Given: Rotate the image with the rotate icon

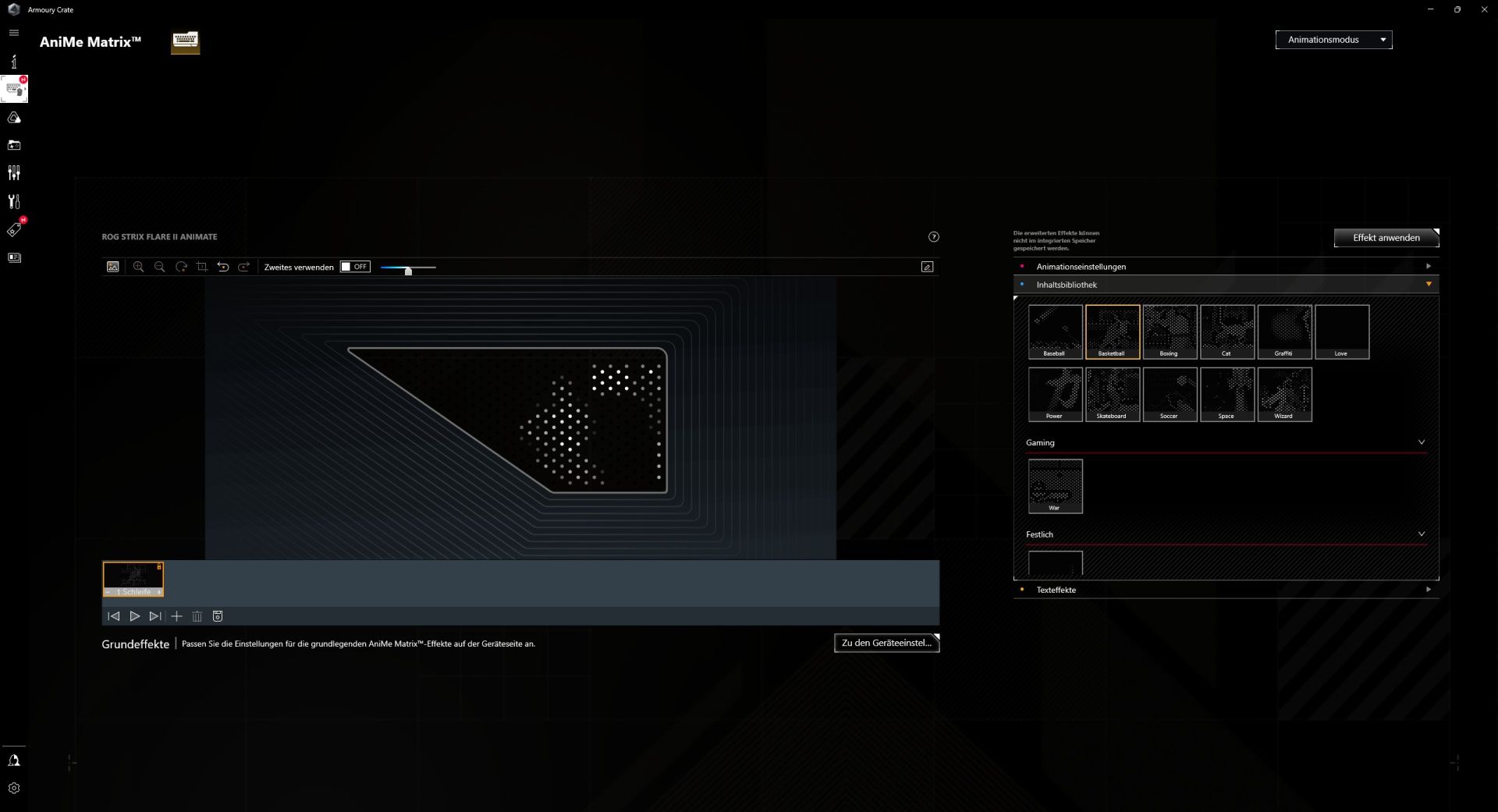Looking at the screenshot, I should [181, 267].
